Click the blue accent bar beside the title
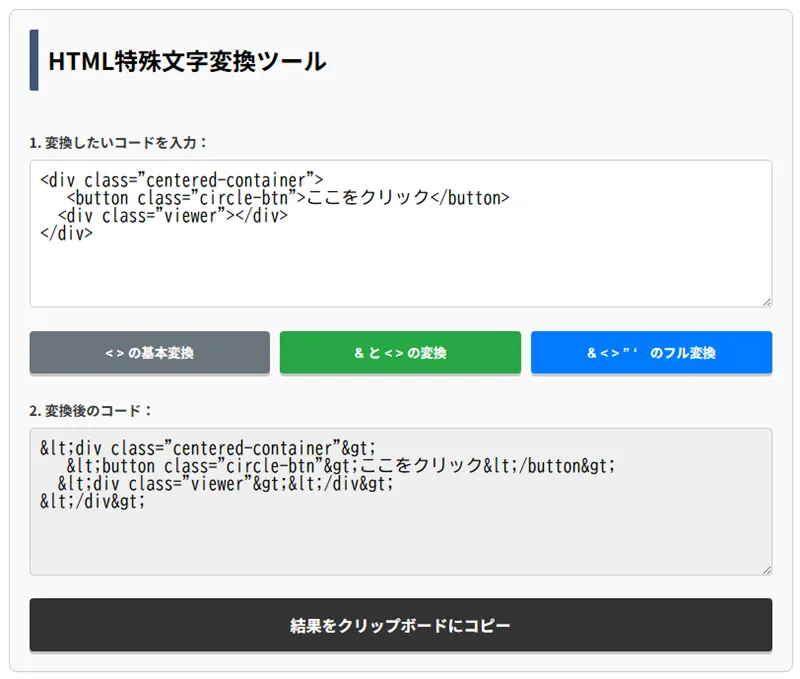The width and height of the screenshot is (800, 679). click(x=34, y=60)
